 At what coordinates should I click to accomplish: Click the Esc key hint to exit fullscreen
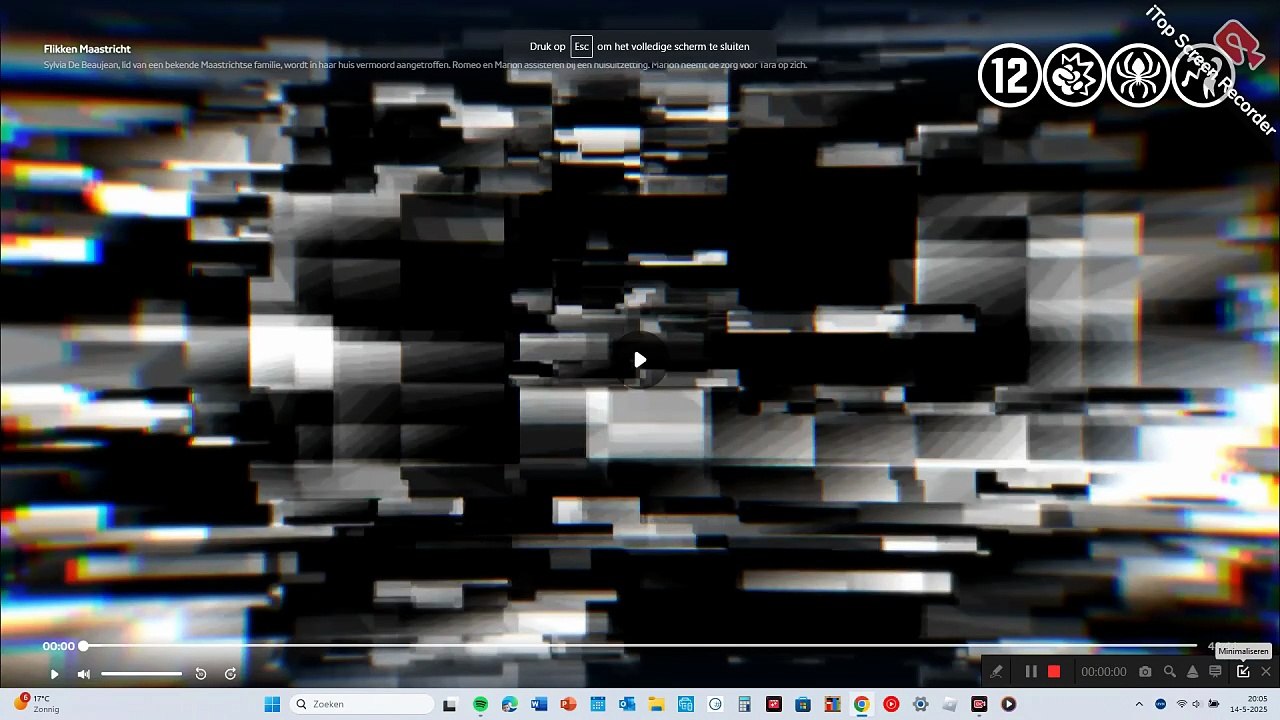coord(581,47)
